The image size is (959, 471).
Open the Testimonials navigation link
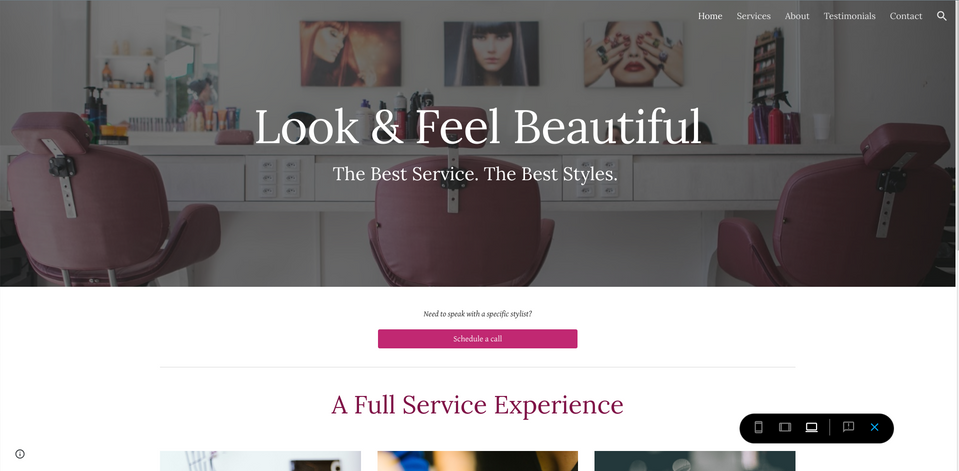[x=850, y=16]
